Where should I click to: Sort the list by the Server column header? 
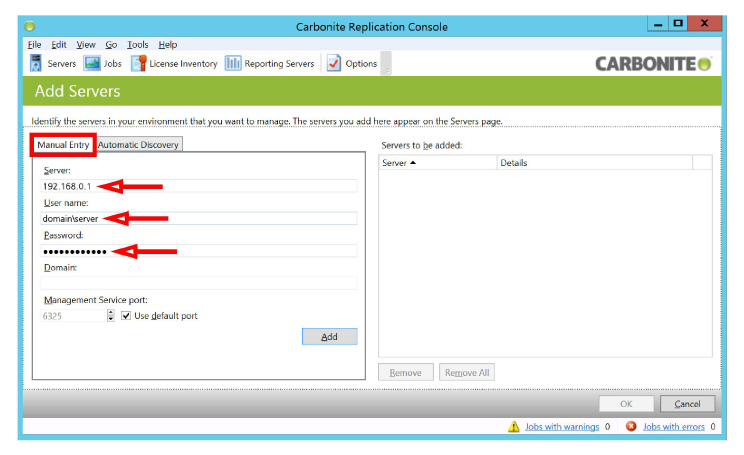click(x=437, y=163)
